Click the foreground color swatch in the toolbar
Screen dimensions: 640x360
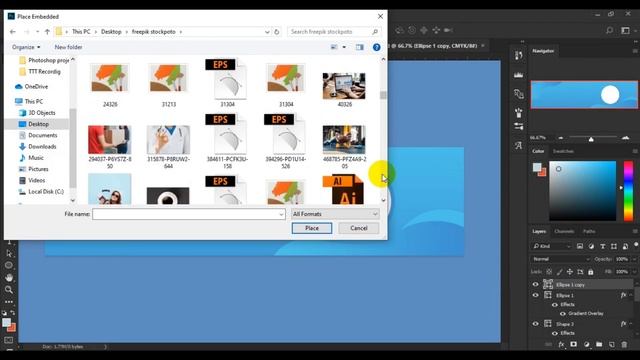6,322
